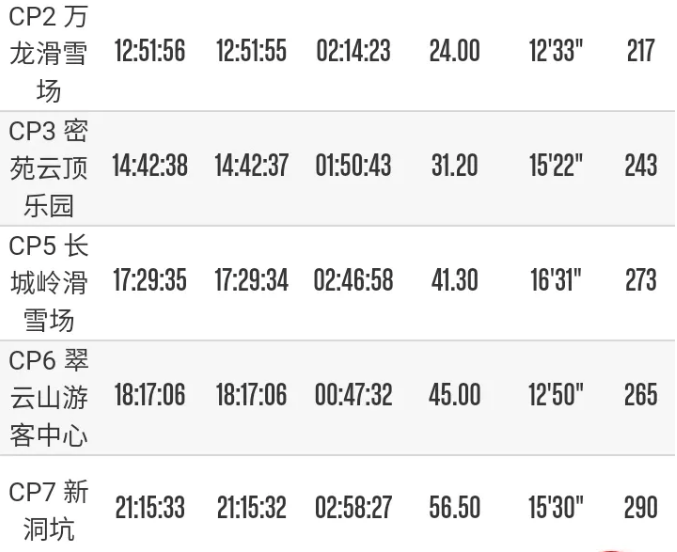Click the CP3 密苑云顶乐园 checkpoint name
Viewport: 677px width, 552px height.
coord(49,166)
